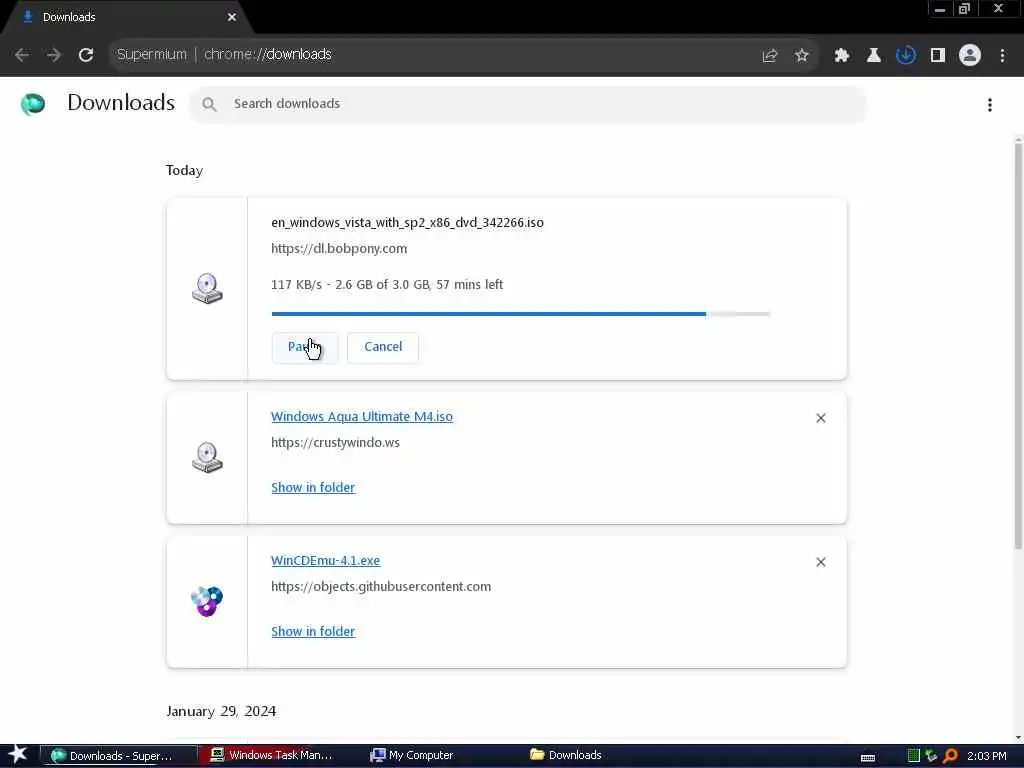
Task: Click the 117 KB/s download status text
Action: (387, 285)
